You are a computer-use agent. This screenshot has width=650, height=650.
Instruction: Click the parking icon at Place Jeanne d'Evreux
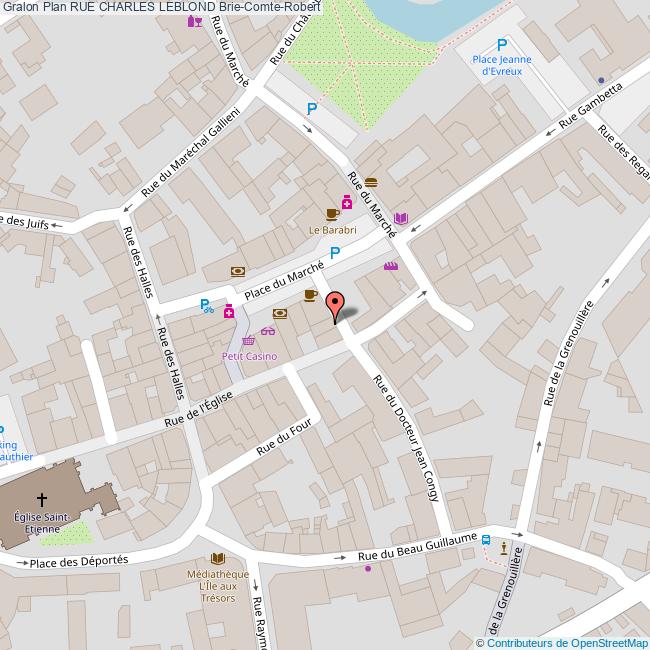click(503, 44)
